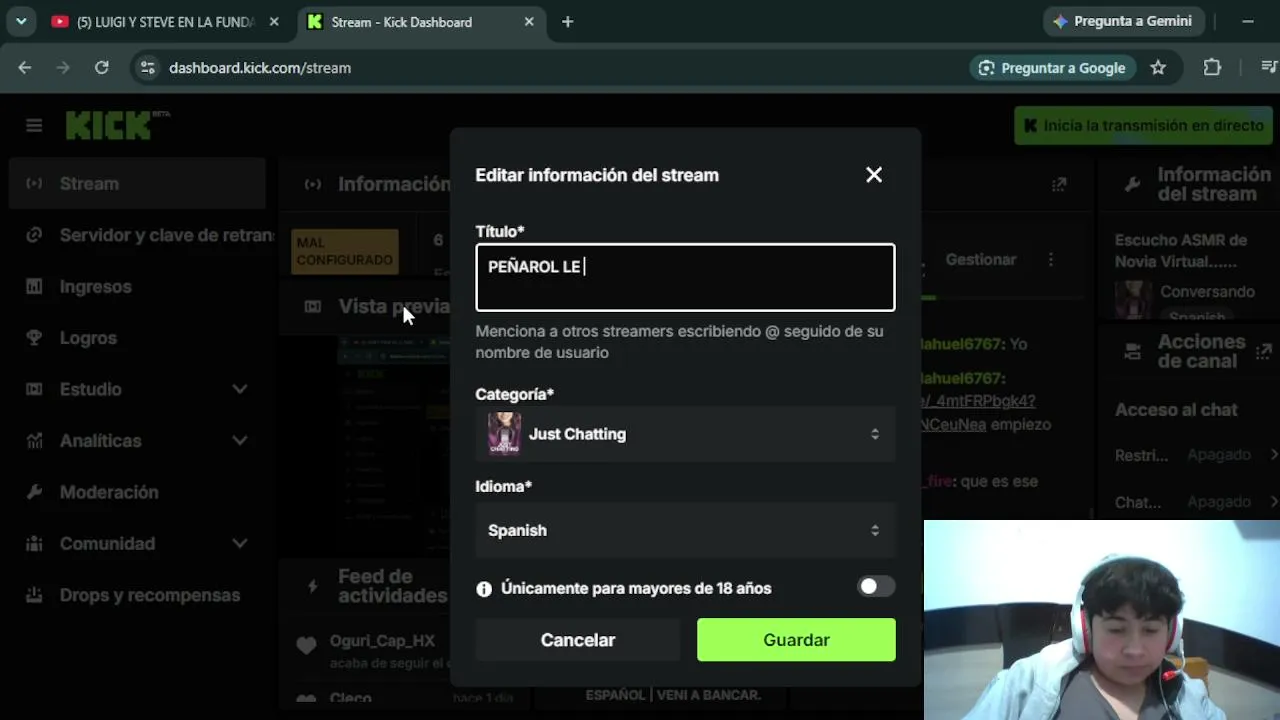The width and height of the screenshot is (1280, 720).
Task: Click the webcam overlay thumbnail
Action: click(x=1102, y=620)
